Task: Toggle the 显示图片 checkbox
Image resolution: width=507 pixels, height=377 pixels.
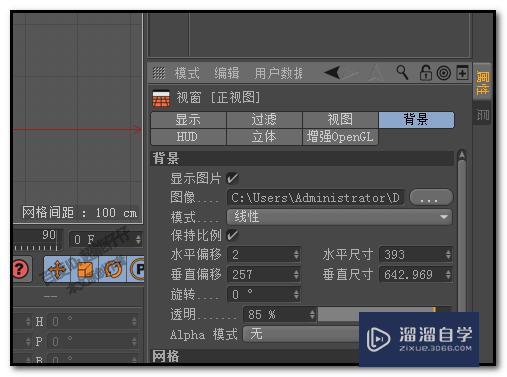Action: click(232, 178)
